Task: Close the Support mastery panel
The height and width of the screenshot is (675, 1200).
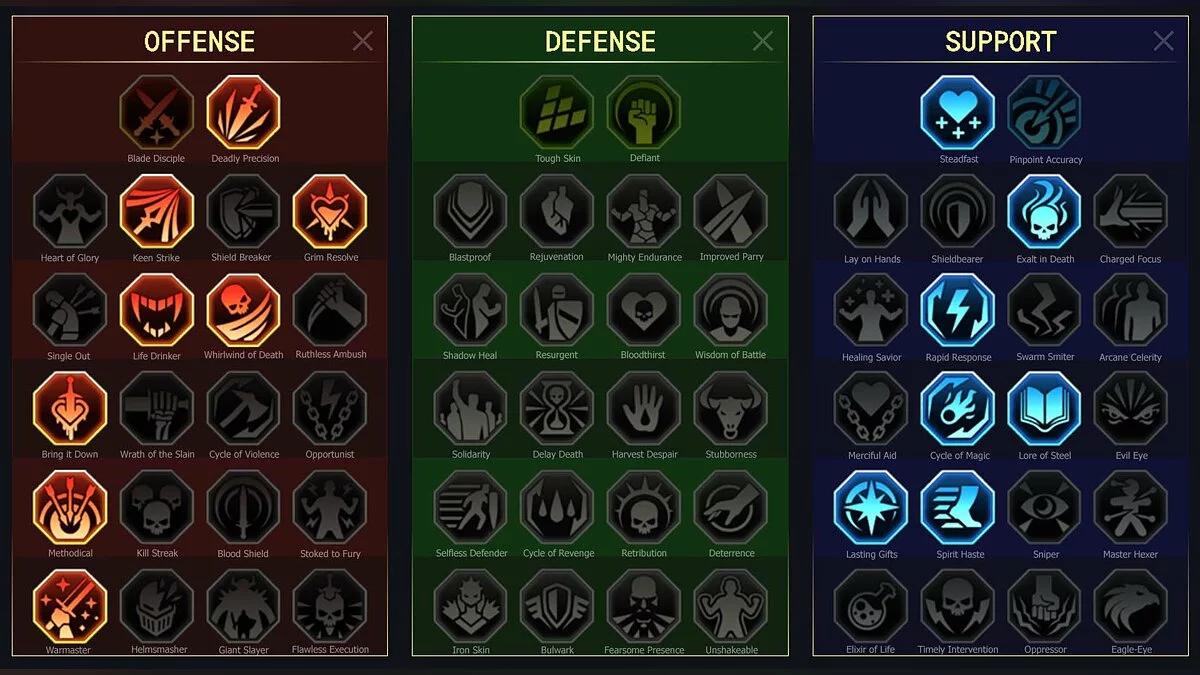Action: click(x=1163, y=41)
